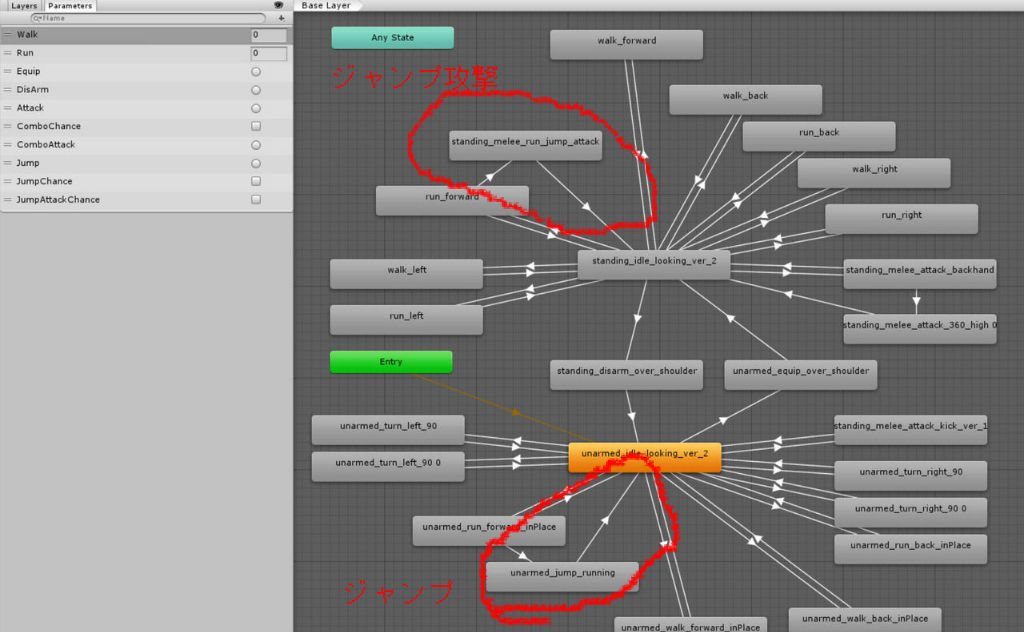This screenshot has width=1024, height=632.
Task: Fire the Jump trigger radio button
Action: pyautogui.click(x=256, y=163)
